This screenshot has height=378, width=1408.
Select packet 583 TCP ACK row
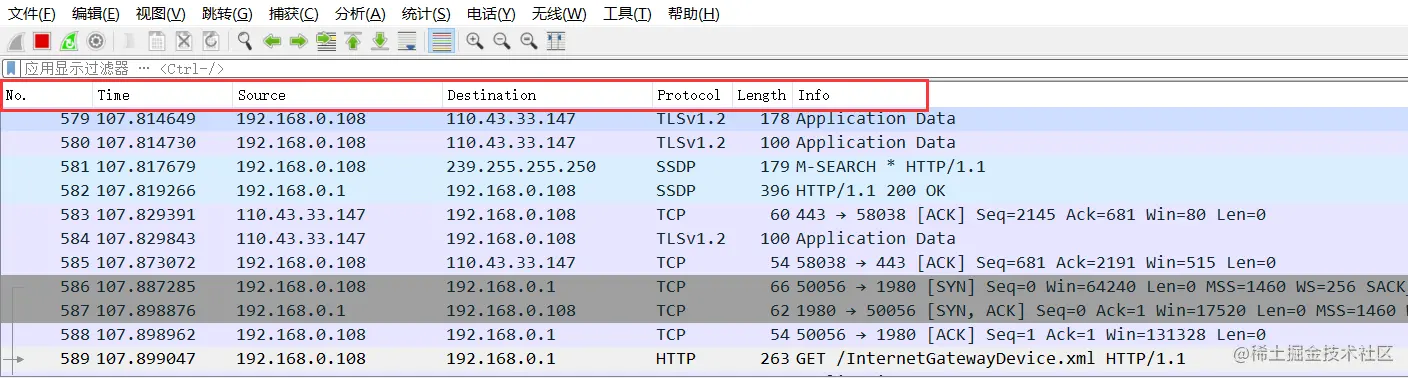tap(704, 215)
